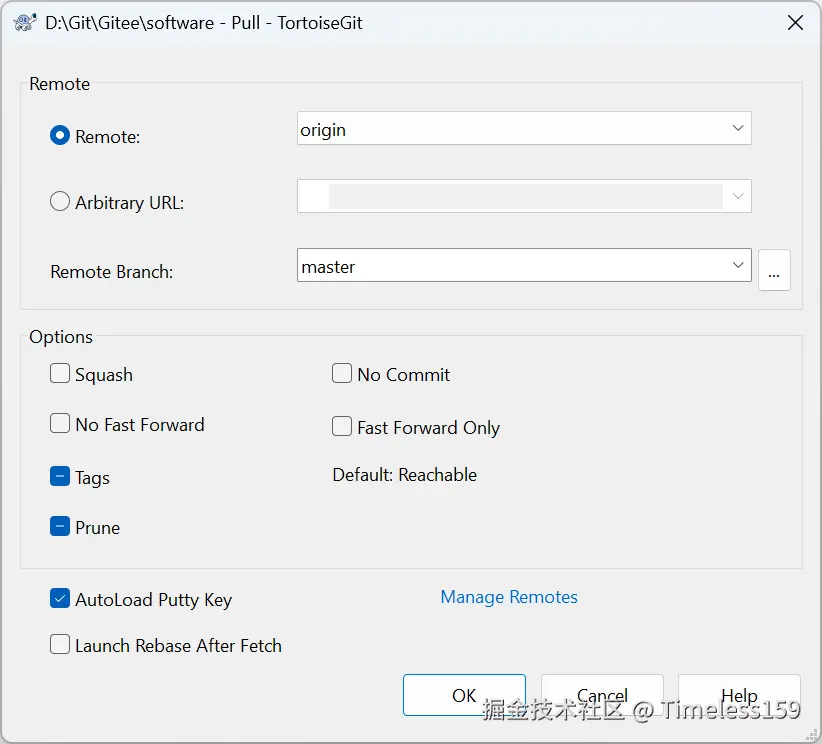Enable the No Commit checkbox
The height and width of the screenshot is (744, 822).
[342, 373]
